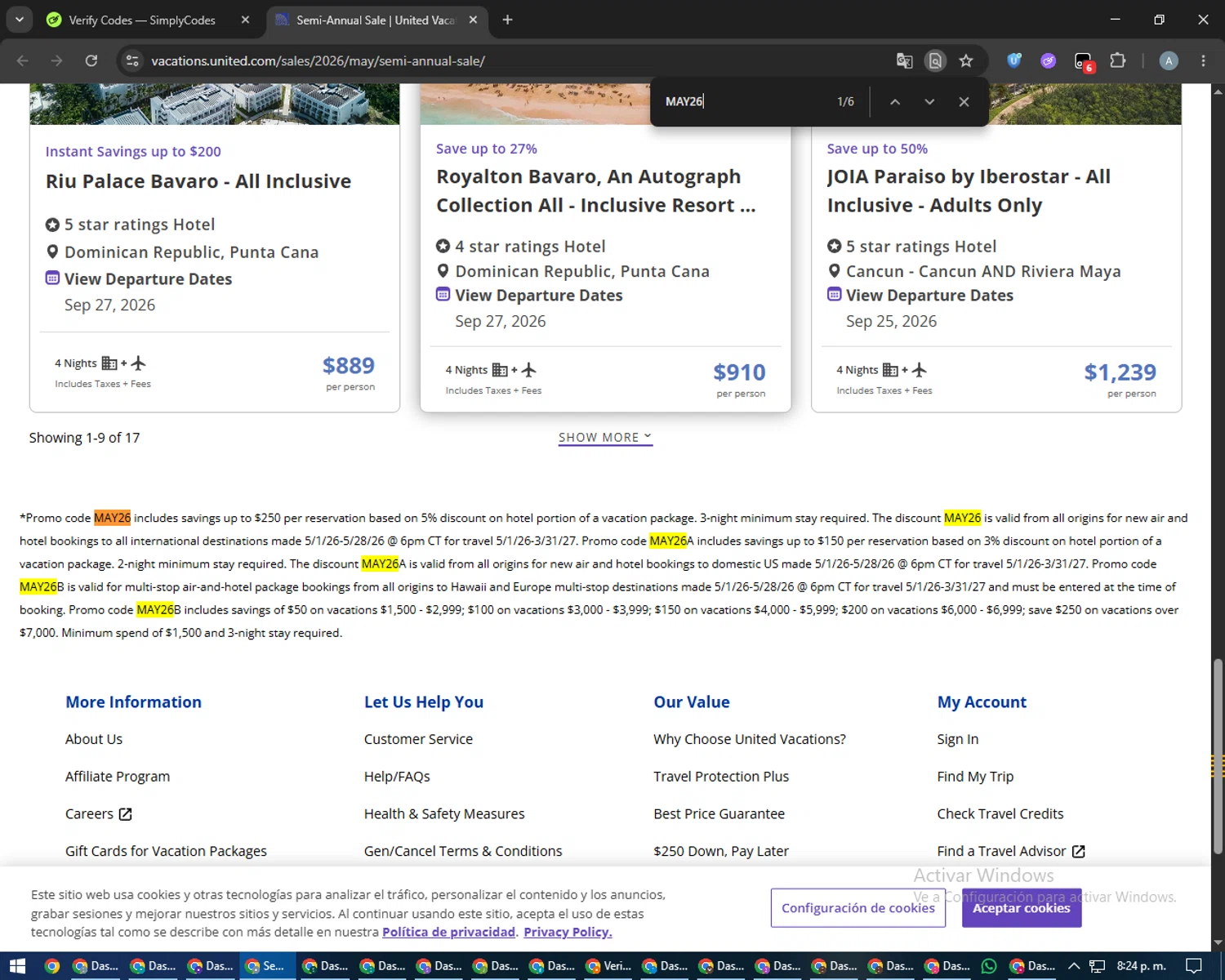1225x980 pixels.
Task: Translate this page icon
Action: (x=904, y=60)
